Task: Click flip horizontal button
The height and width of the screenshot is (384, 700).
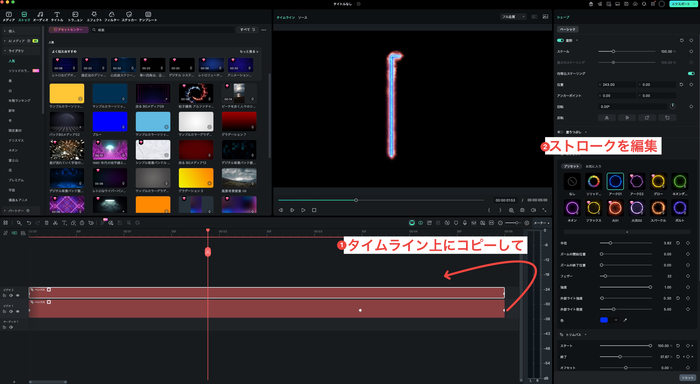Action: pos(607,118)
